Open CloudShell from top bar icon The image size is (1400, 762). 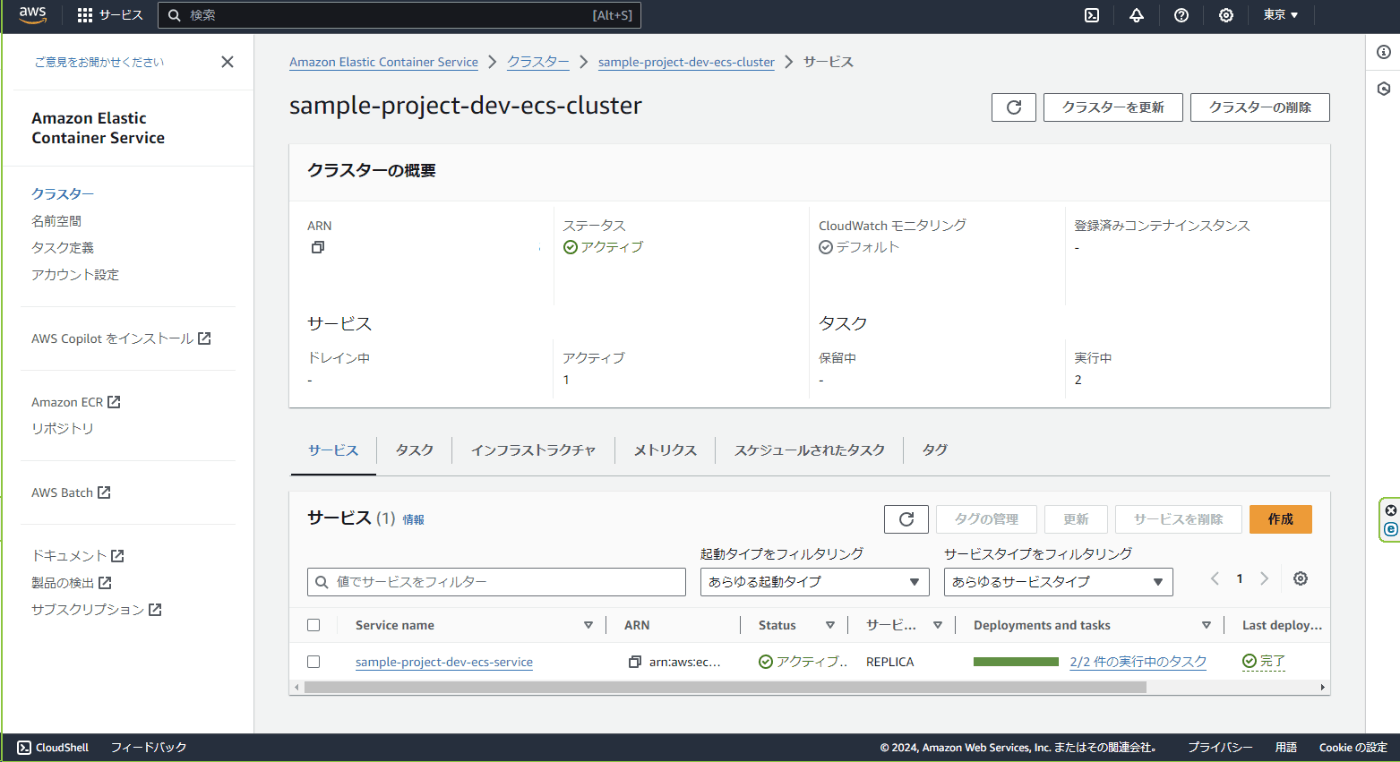[x=1093, y=15]
